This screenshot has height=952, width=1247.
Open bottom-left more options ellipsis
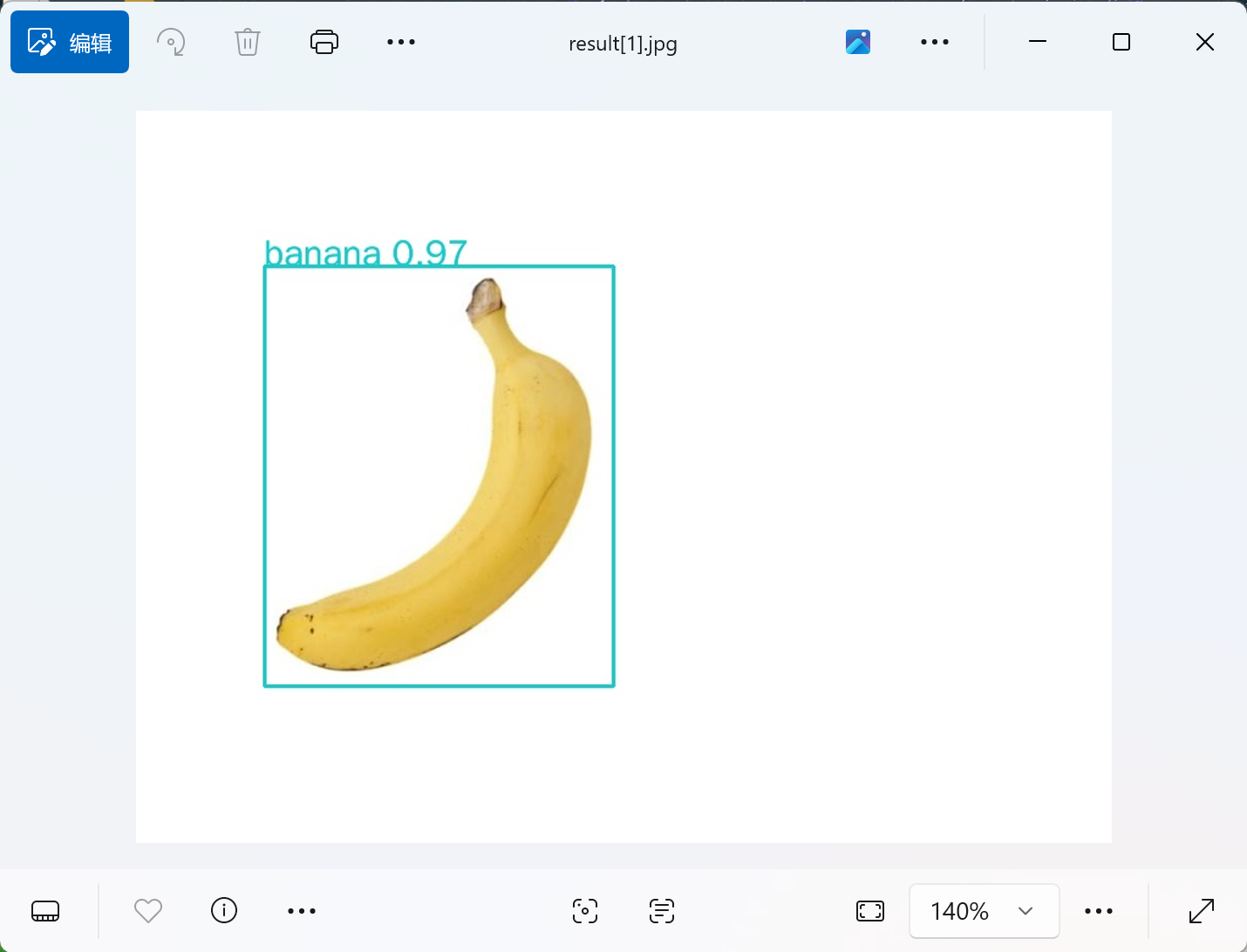click(302, 911)
